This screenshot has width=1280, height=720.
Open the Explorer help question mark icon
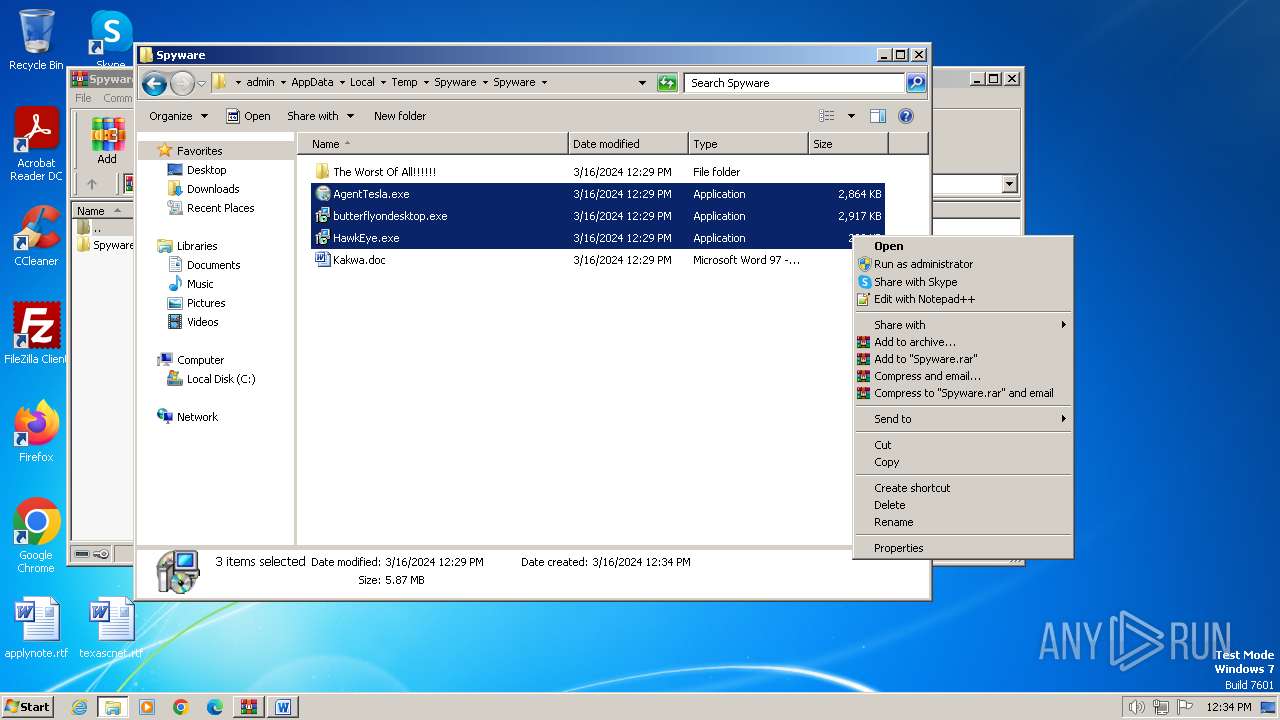906,116
